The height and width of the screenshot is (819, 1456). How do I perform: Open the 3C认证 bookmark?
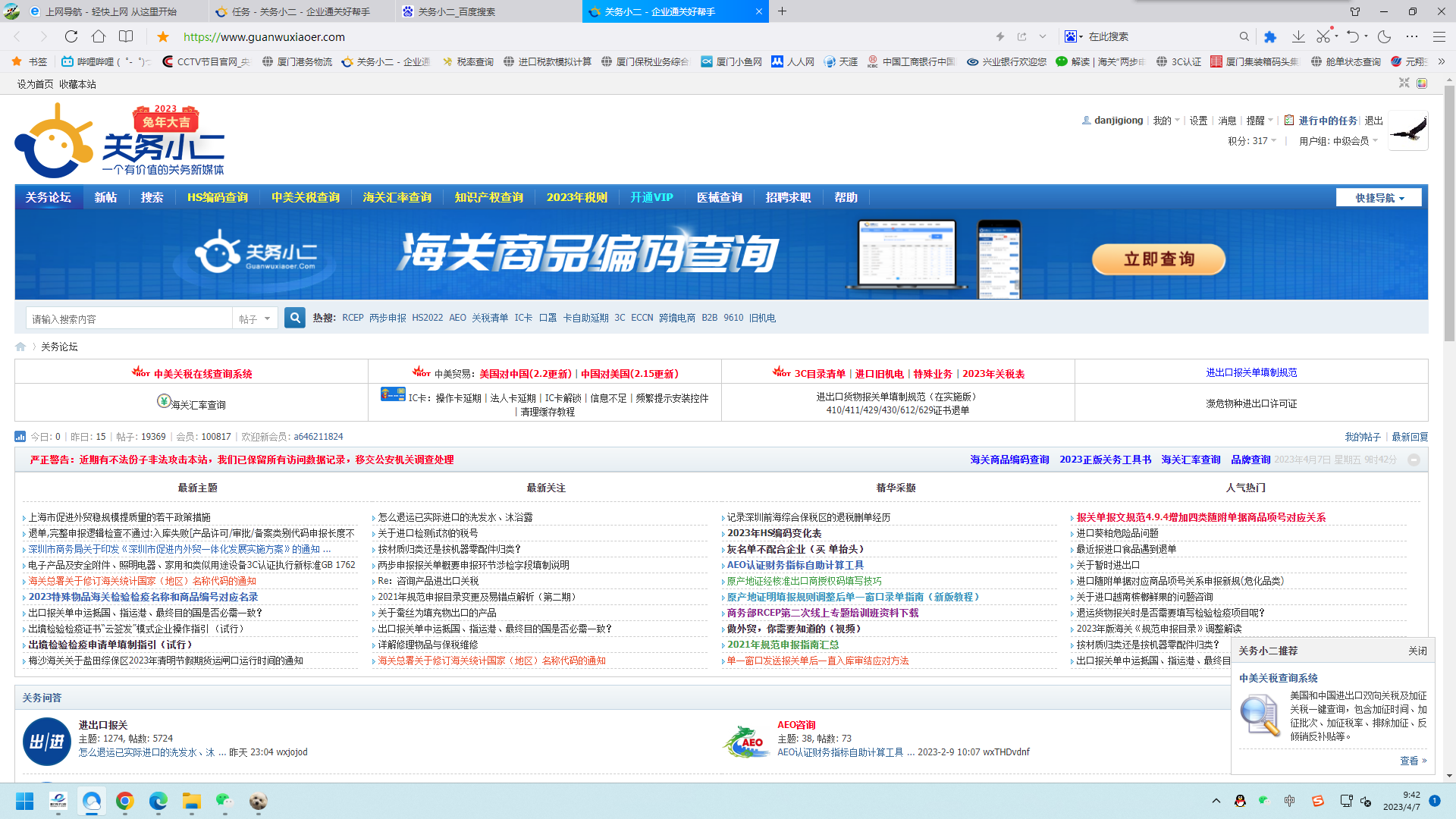point(1178,61)
